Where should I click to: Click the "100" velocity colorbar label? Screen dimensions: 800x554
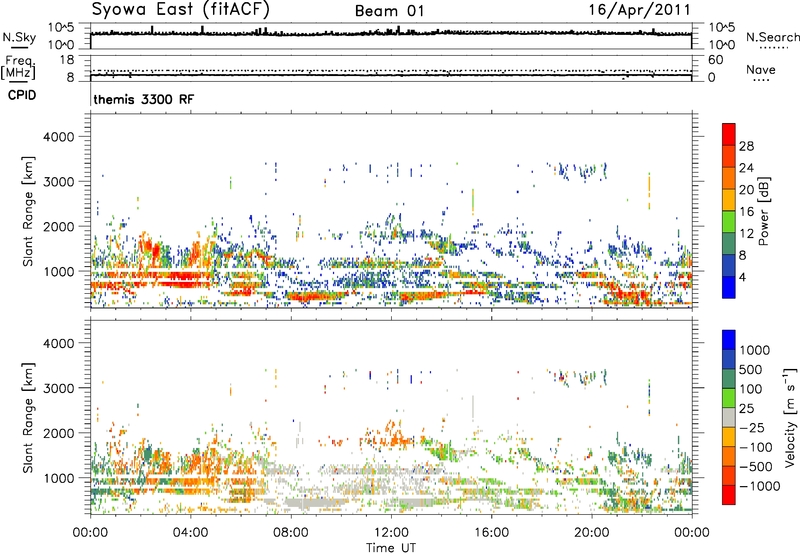751,389
